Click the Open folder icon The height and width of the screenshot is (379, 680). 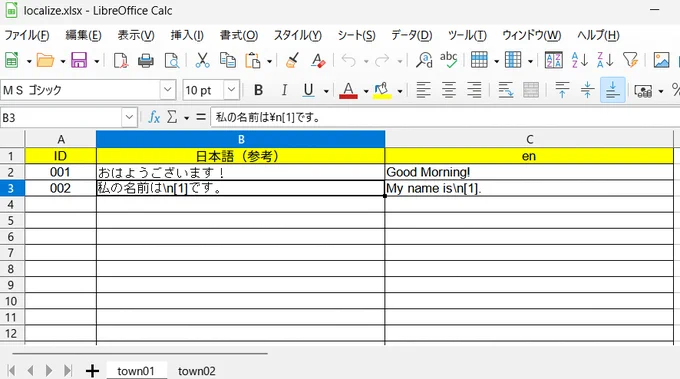[x=45, y=60]
